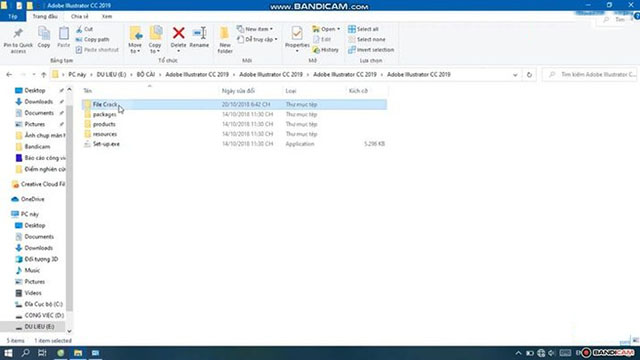Select the Set-up.exe file
The width and height of the screenshot is (640, 360).
pos(234,144)
